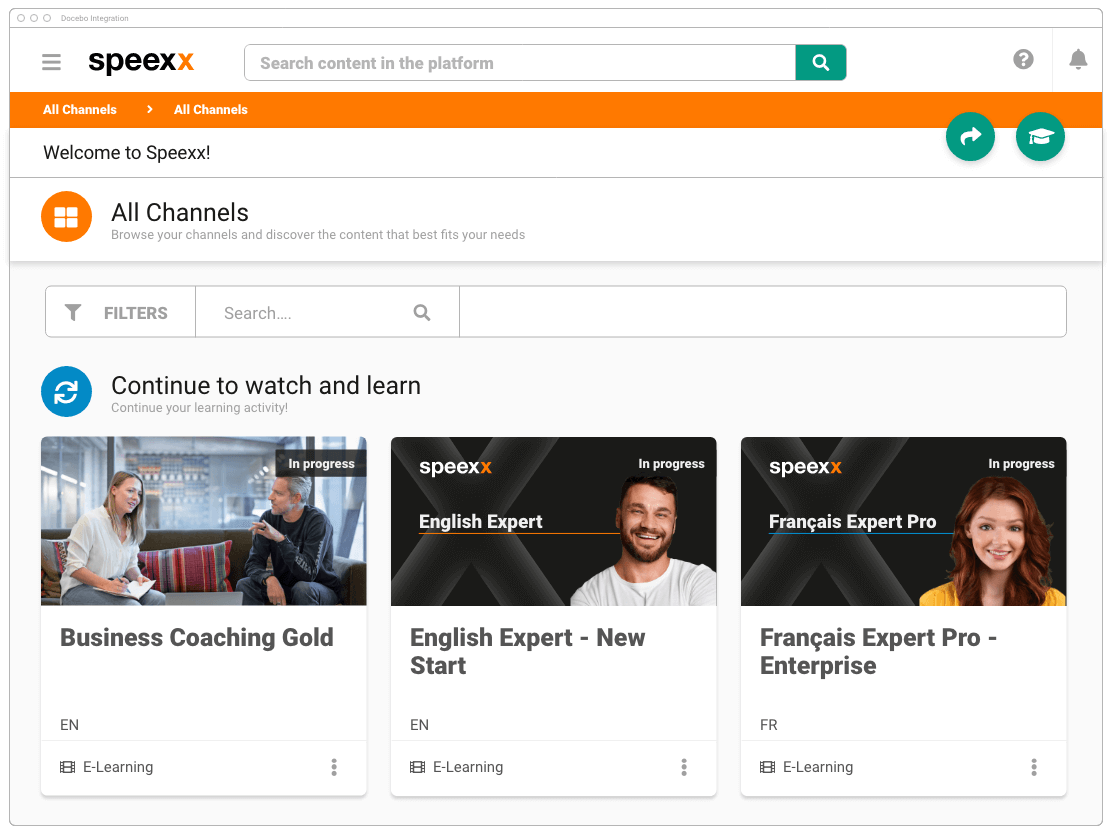1112x834 pixels.
Task: Open the Français Expert Pro - Enterprise title
Action: (x=878, y=652)
